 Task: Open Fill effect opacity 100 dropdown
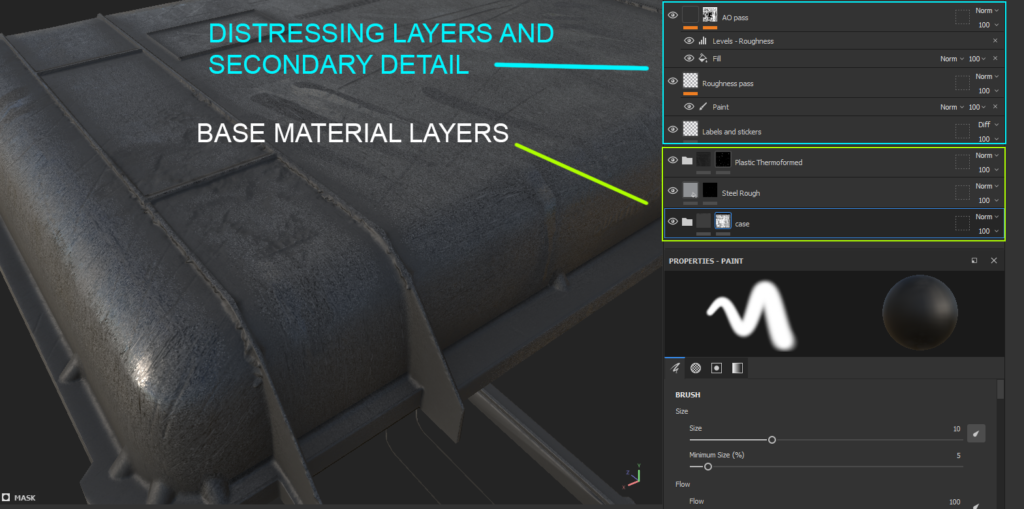pyautogui.click(x=978, y=59)
